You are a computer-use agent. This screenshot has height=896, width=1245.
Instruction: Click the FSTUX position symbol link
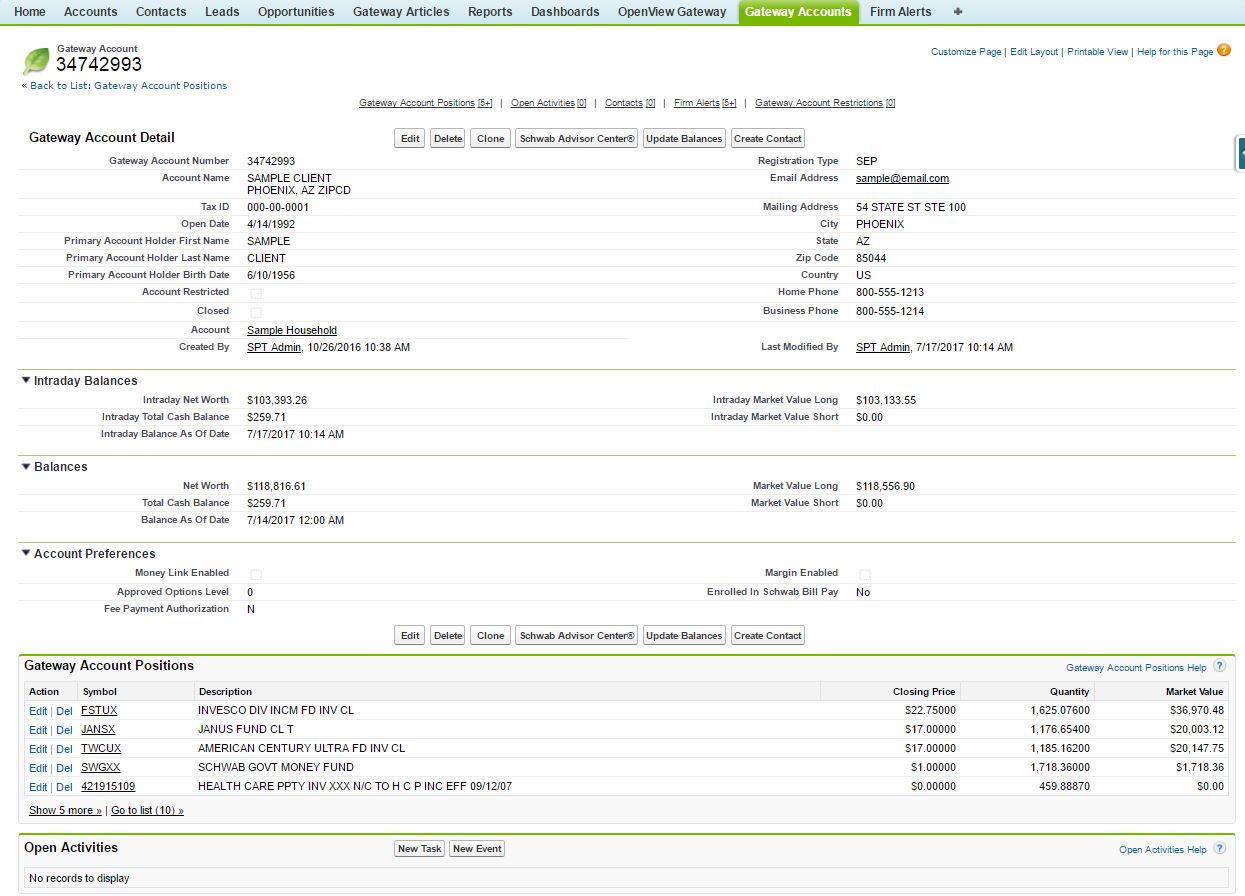pyautogui.click(x=98, y=710)
